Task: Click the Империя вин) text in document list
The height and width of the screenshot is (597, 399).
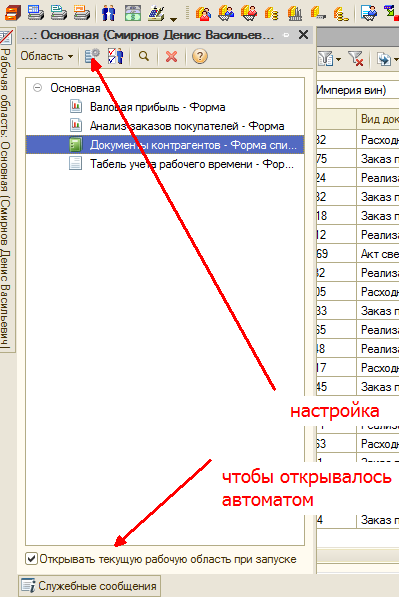Action: click(351, 90)
